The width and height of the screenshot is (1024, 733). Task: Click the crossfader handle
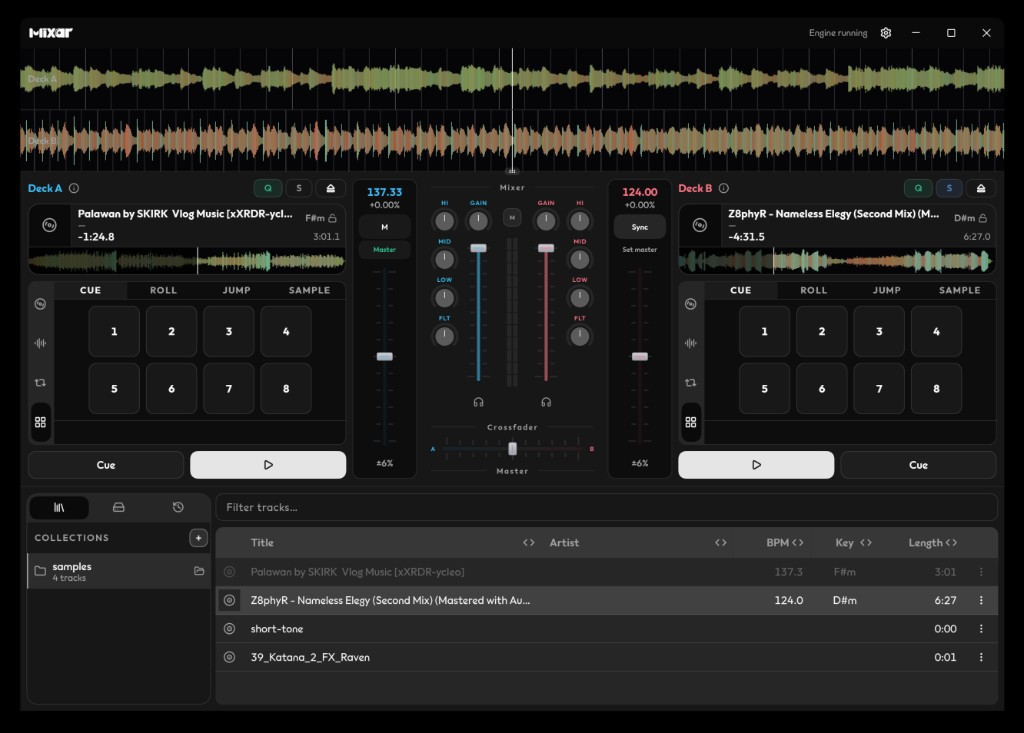(x=513, y=449)
